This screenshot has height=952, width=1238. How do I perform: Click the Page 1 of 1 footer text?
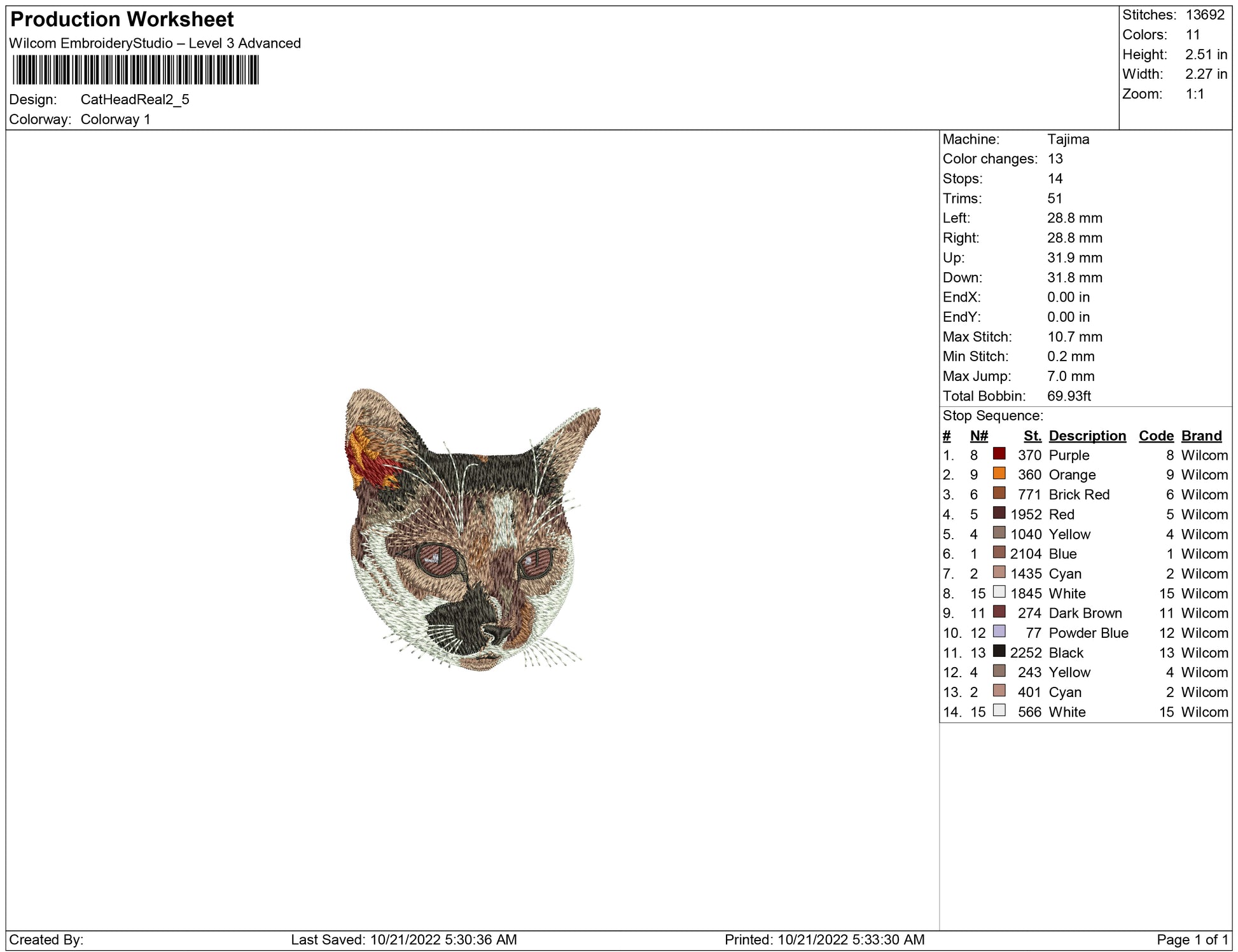tap(1192, 939)
